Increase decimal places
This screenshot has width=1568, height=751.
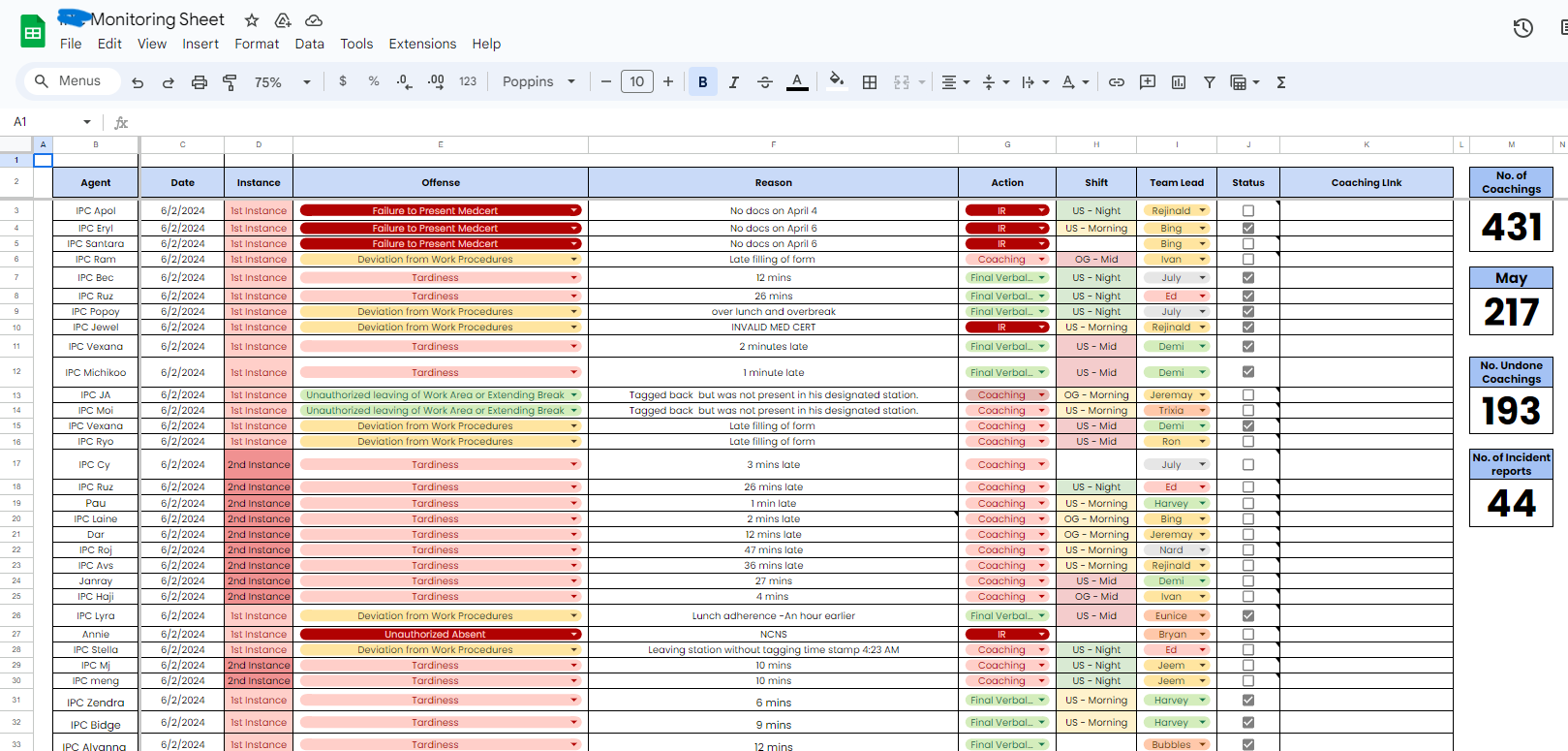(436, 81)
